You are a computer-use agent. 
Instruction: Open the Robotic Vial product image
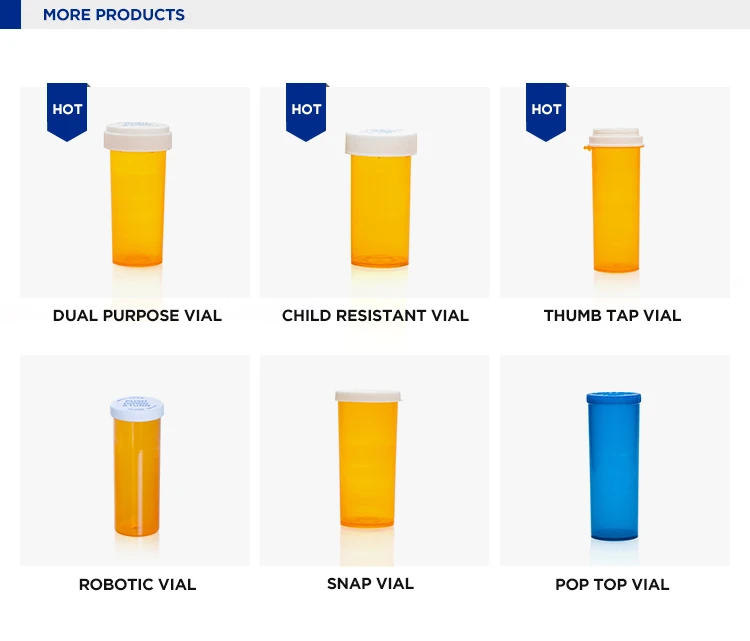pyautogui.click(x=135, y=461)
